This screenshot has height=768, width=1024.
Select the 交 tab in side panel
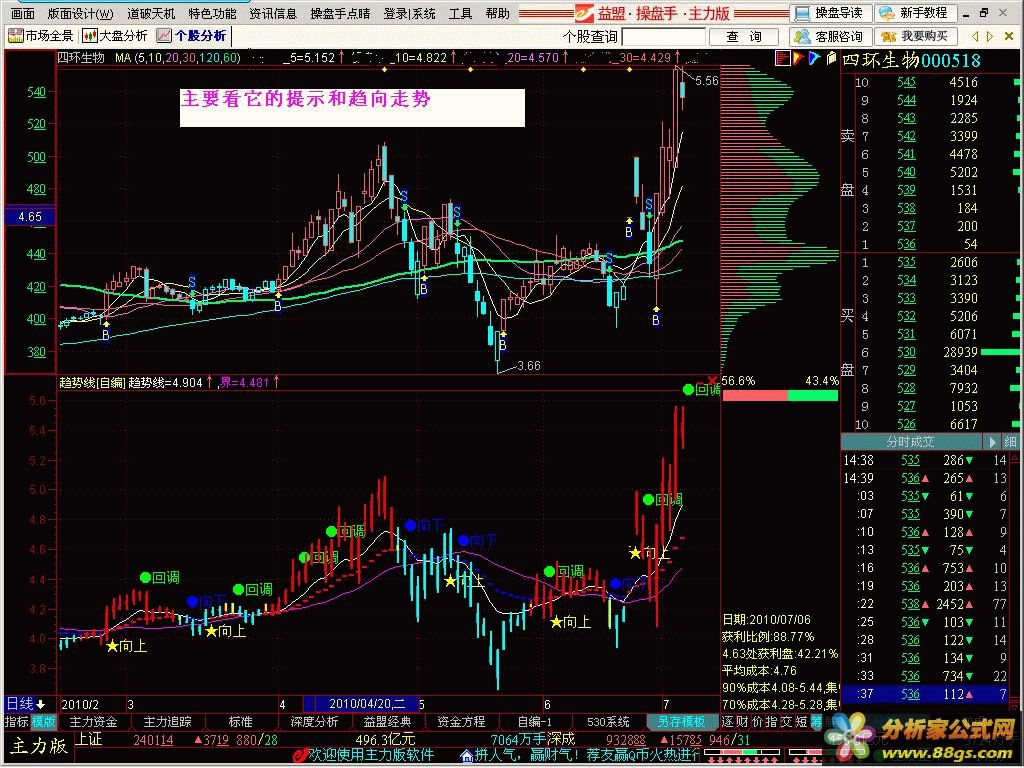tap(786, 722)
